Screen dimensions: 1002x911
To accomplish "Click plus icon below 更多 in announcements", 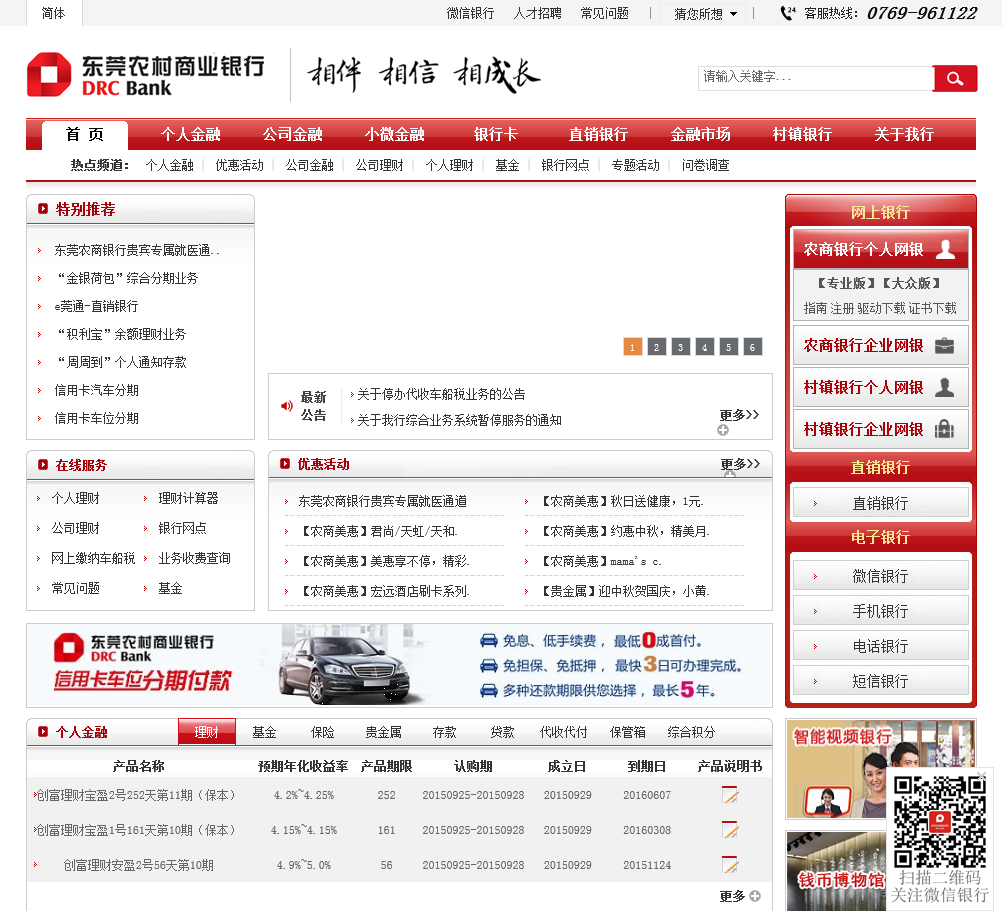I will click(723, 430).
